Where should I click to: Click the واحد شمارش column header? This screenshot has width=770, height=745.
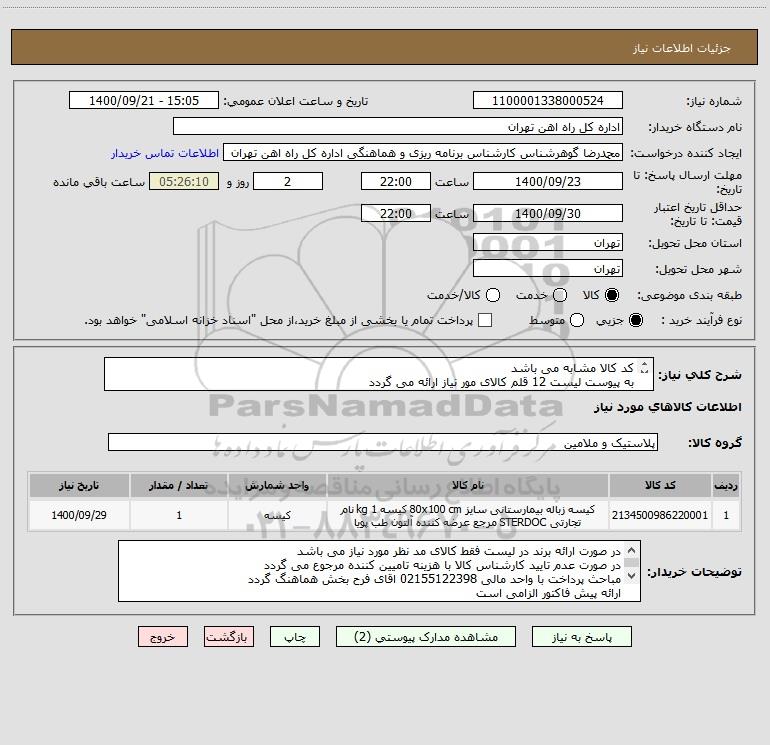click(x=277, y=485)
